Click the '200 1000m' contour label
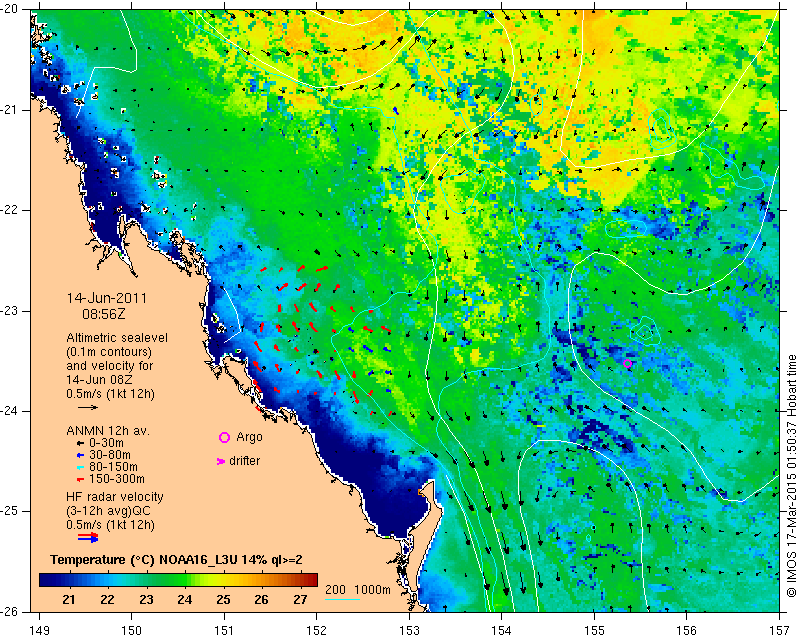 [x=358, y=590]
